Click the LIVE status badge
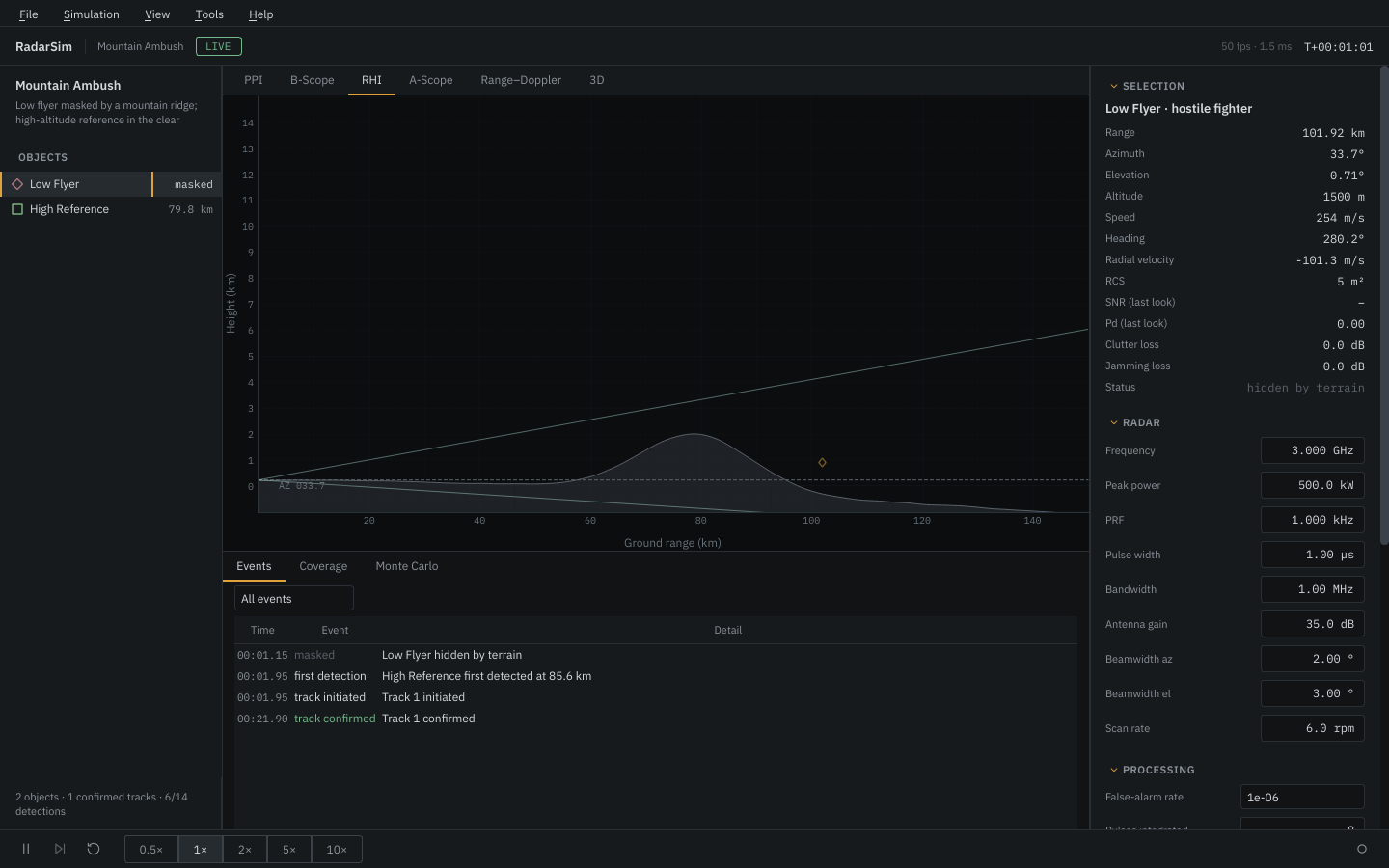The height and width of the screenshot is (868, 1389). 219,46
